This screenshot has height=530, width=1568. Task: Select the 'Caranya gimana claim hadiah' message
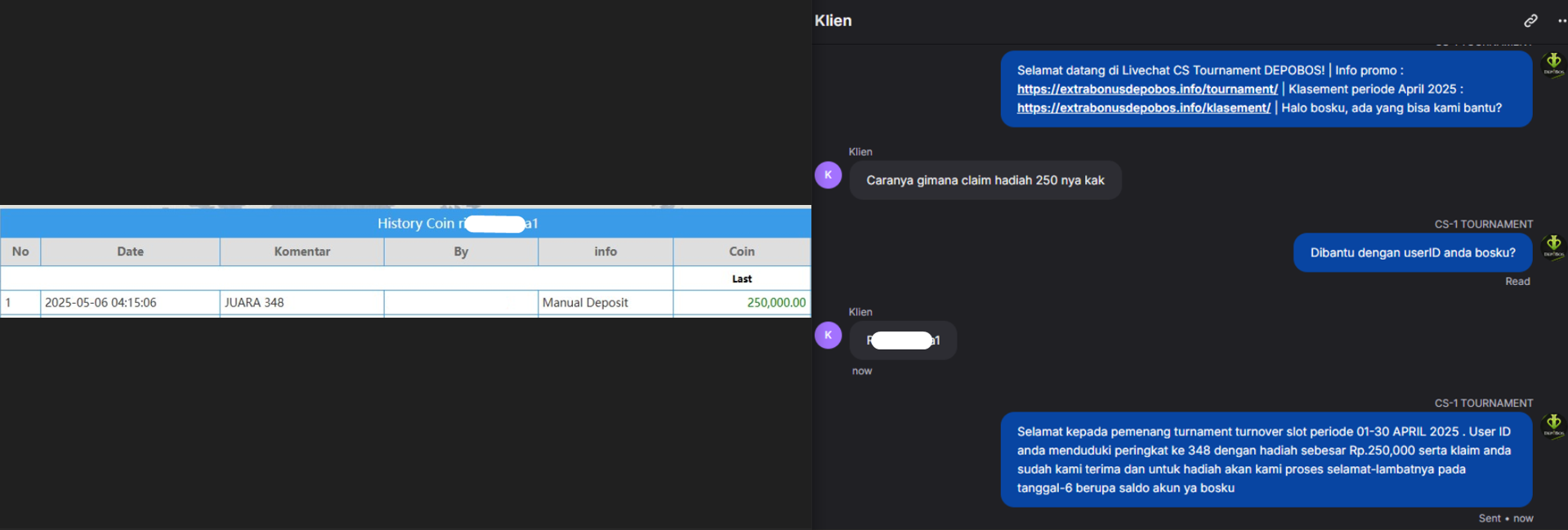[985, 180]
